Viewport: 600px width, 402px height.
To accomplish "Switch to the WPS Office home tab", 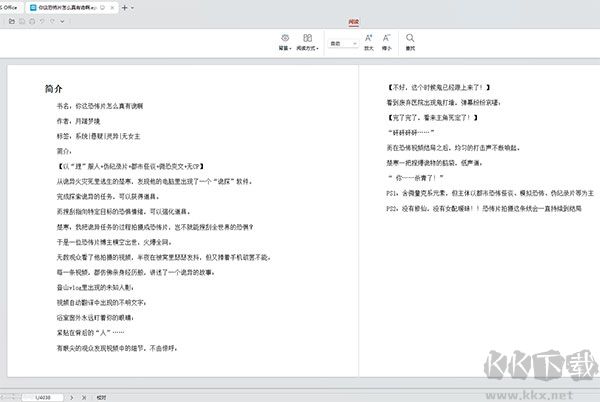I will (x=10, y=7).
